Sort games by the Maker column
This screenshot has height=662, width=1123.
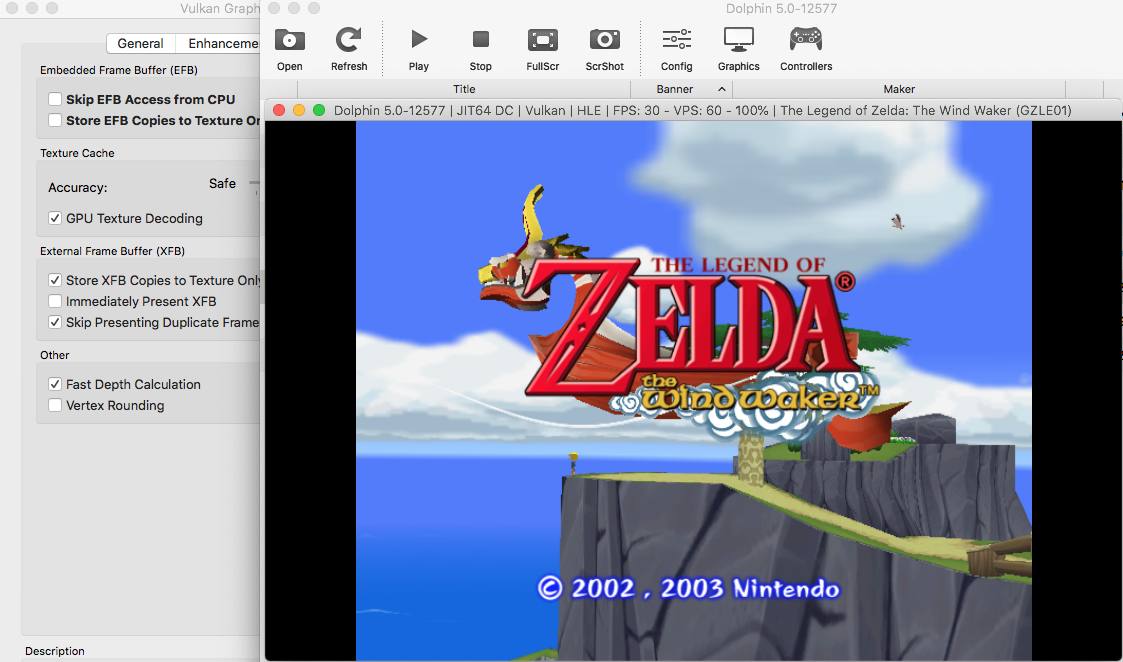click(x=898, y=88)
